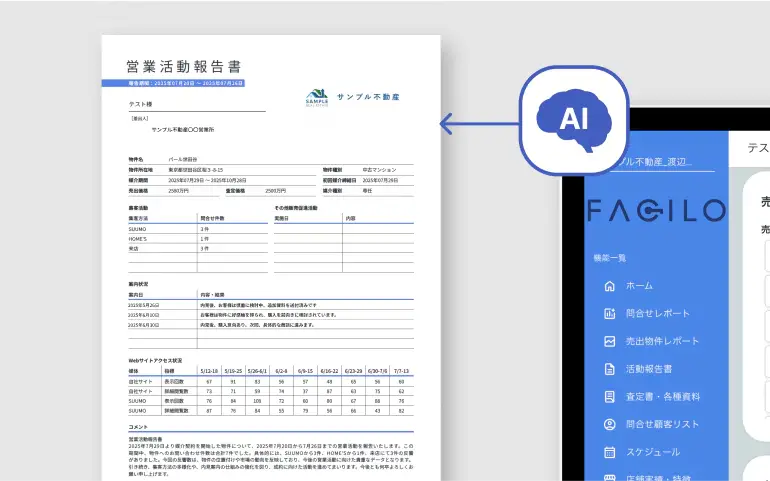This screenshot has height=481, width=770.
Task: Click the 問合せ顧客リスト person icon
Action: [608, 425]
